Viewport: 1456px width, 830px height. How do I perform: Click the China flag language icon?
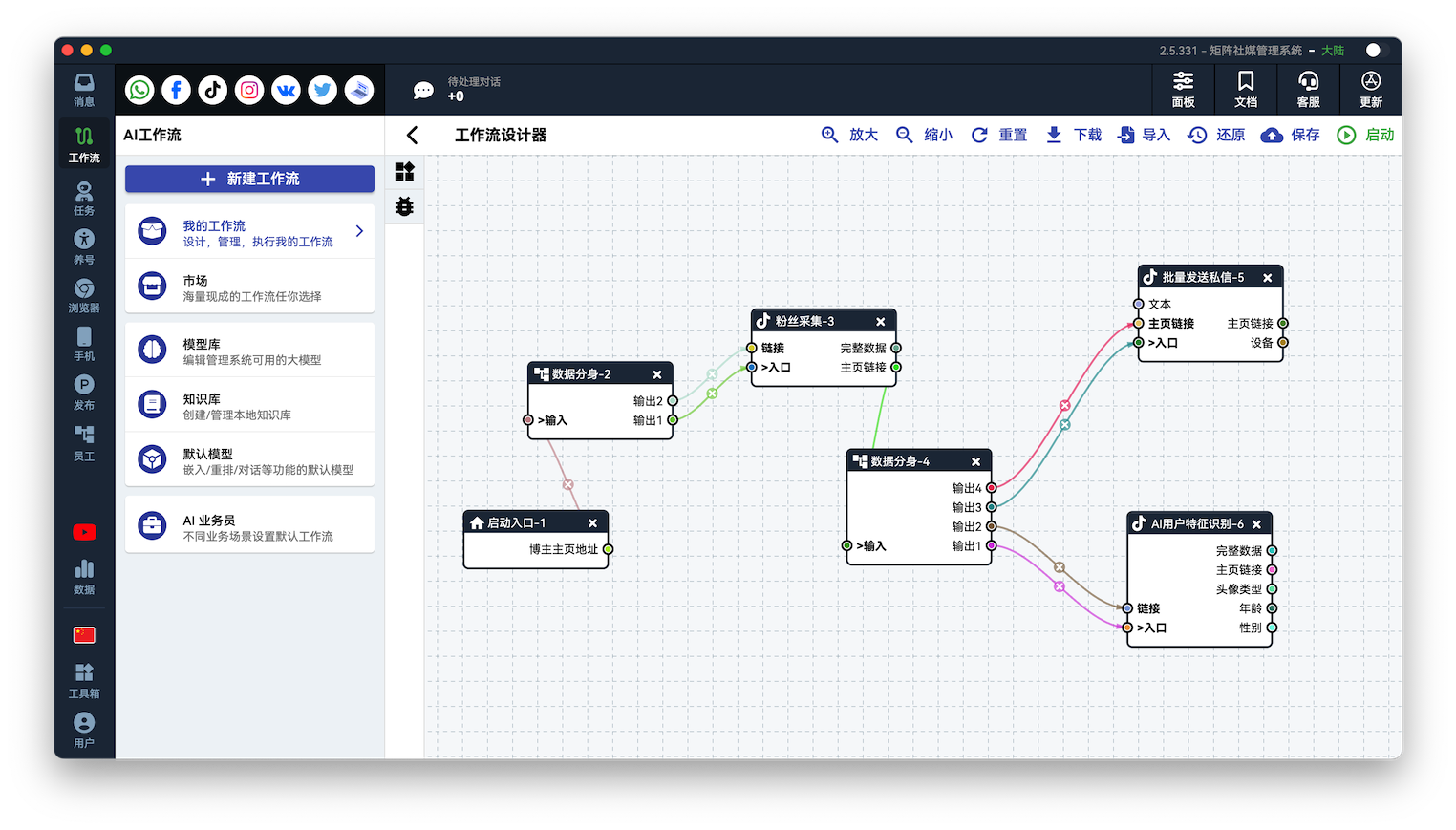(x=84, y=635)
